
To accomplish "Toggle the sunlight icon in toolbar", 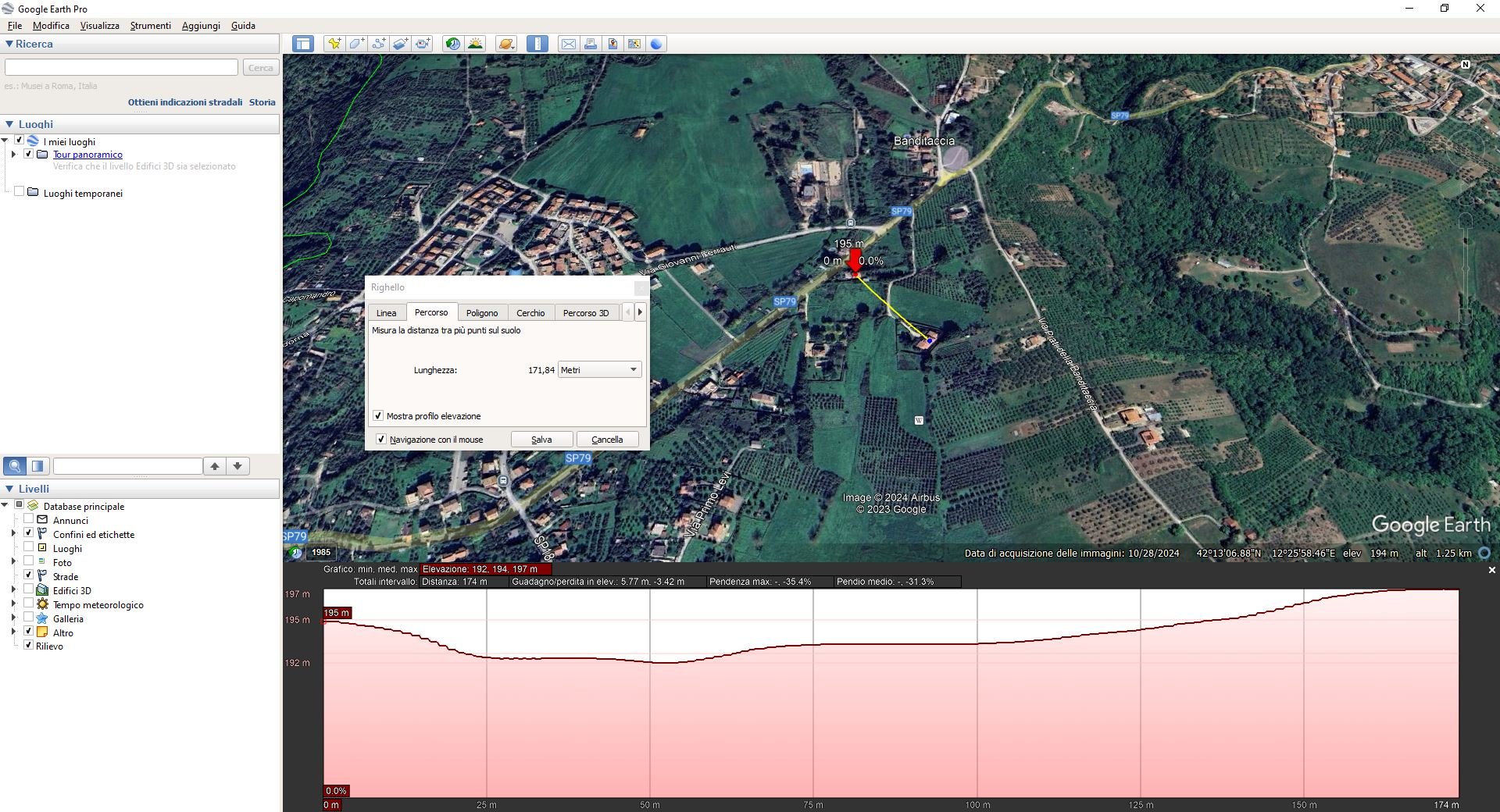I will [x=475, y=44].
